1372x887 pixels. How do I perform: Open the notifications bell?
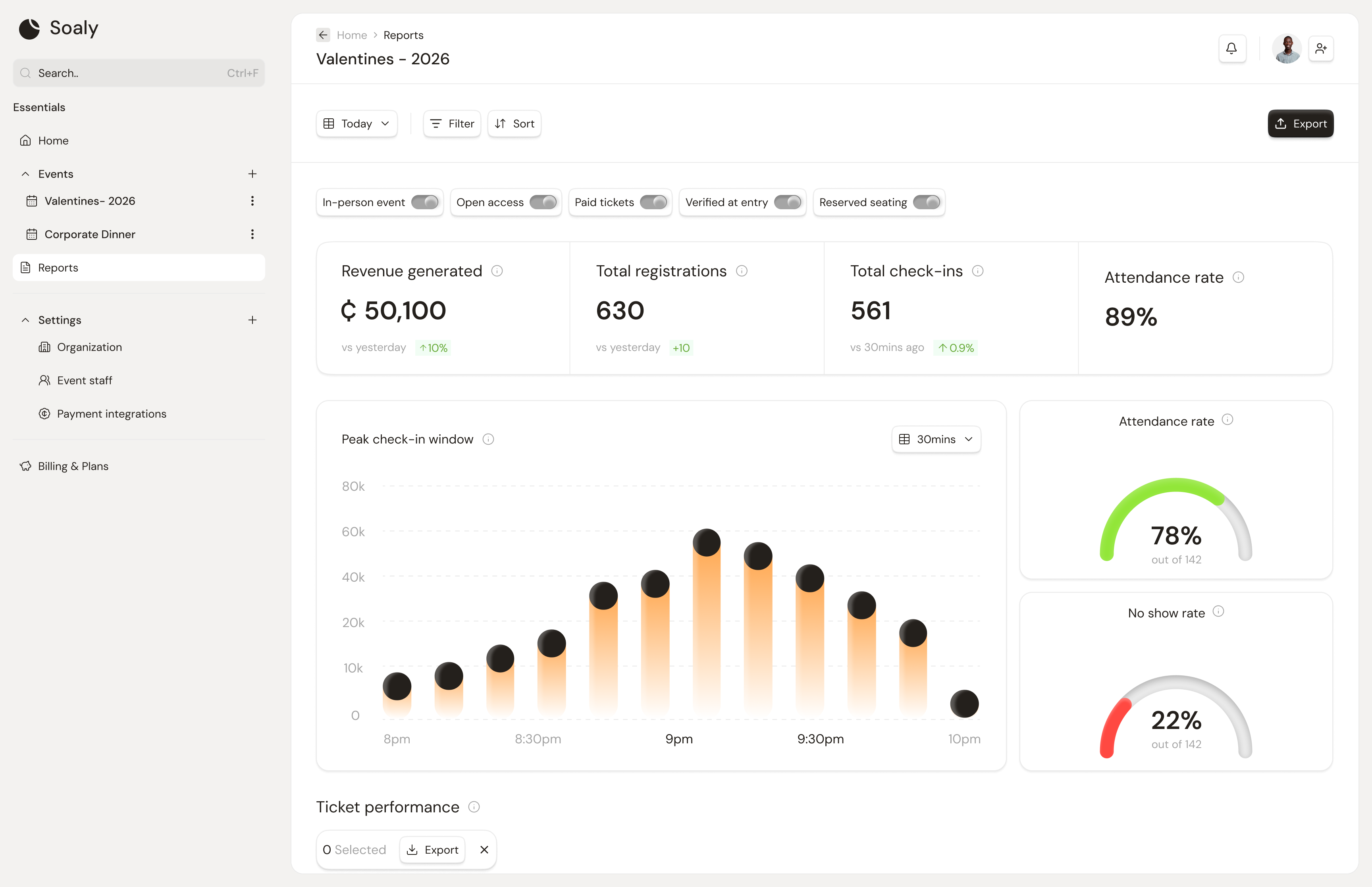coord(1231,49)
